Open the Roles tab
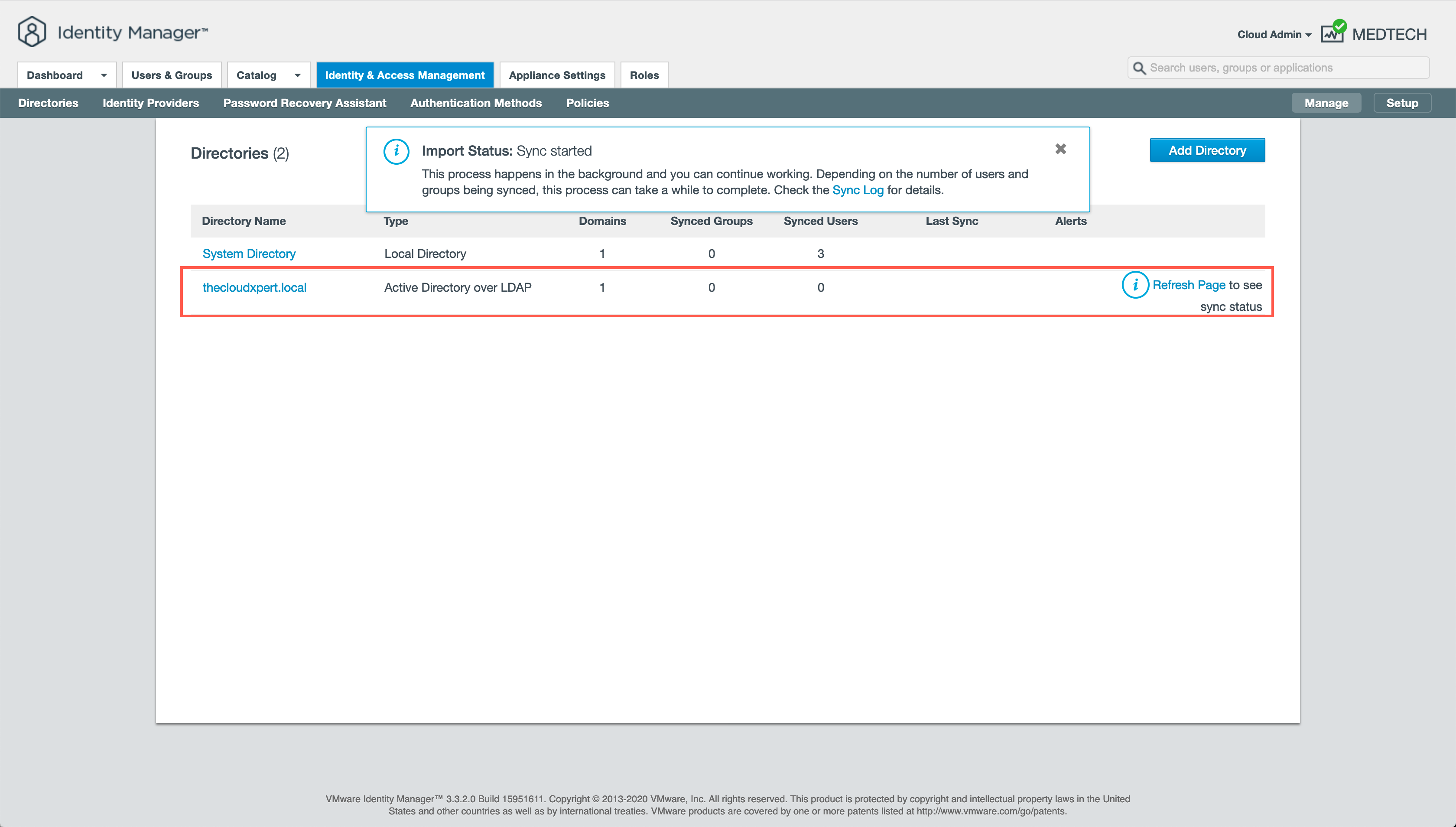The height and width of the screenshot is (827, 1456). (644, 75)
